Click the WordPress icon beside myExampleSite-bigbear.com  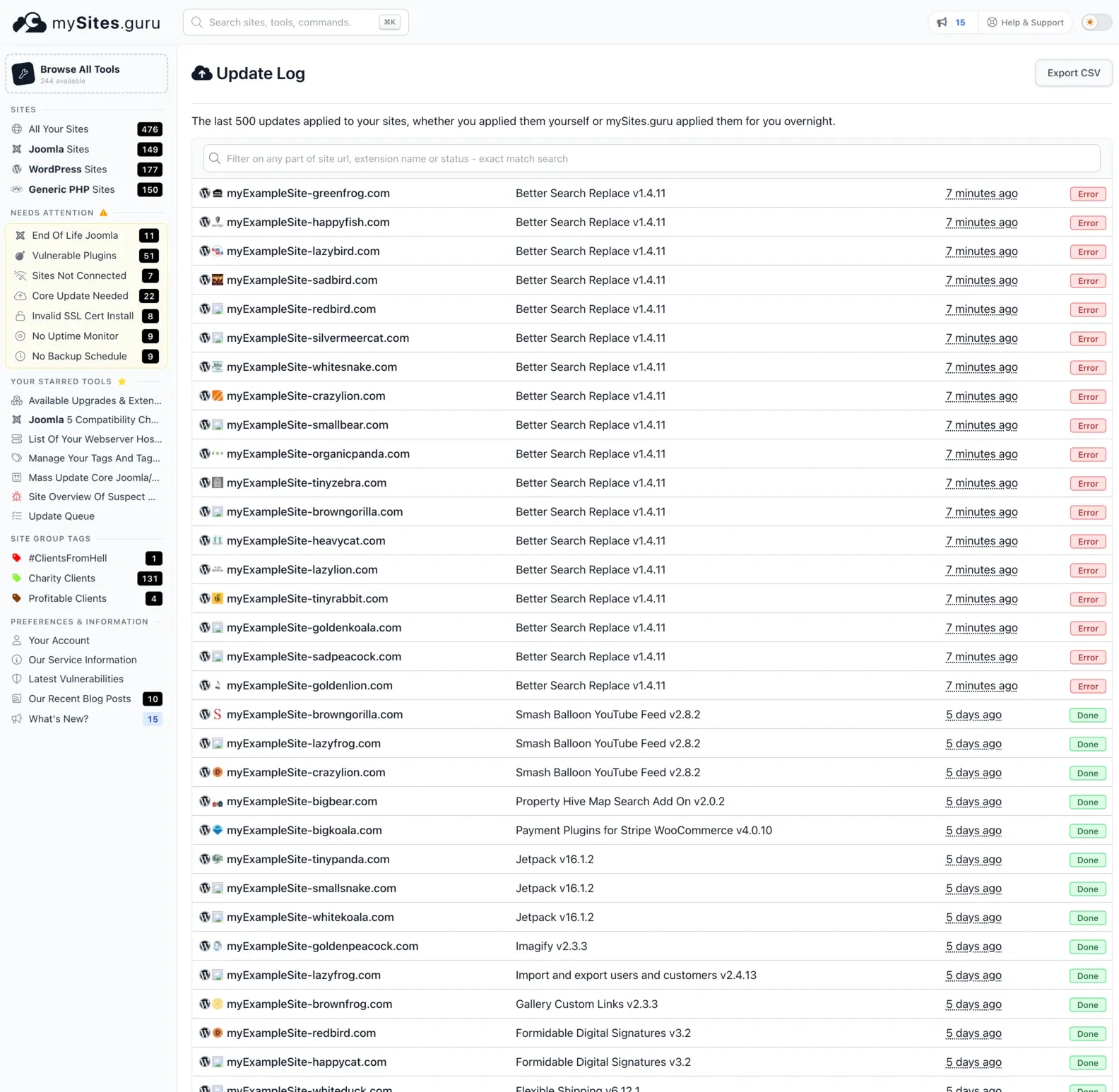tap(205, 801)
